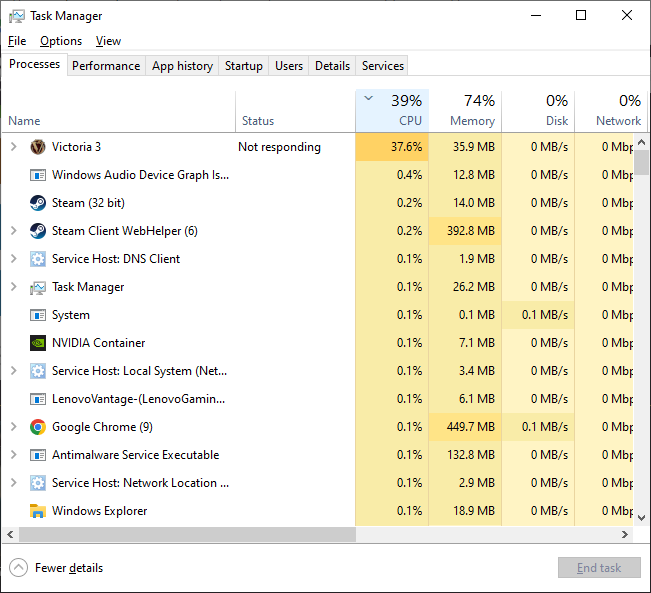
Task: Click the 37.6% CPU value
Action: tap(406, 147)
